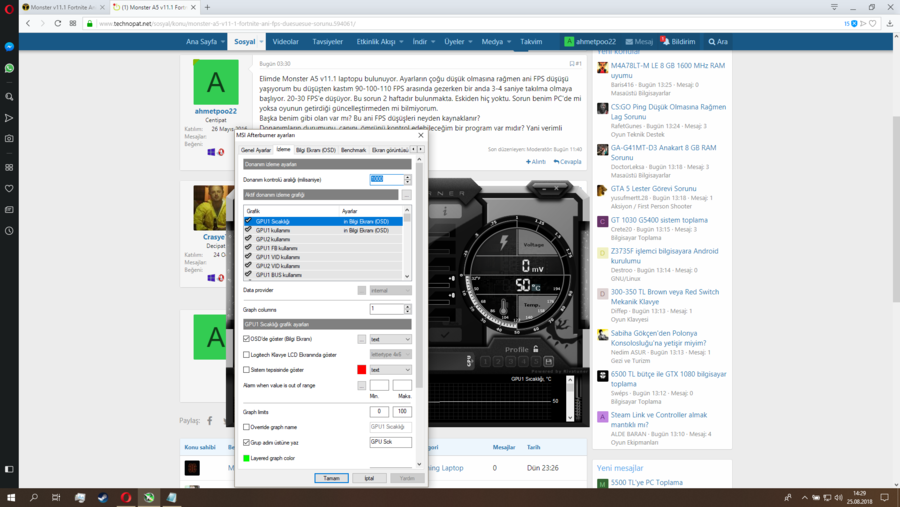Toggle GPU1 FB kullanımı graph checkmark
This screenshot has height=507, width=900.
(x=248, y=248)
